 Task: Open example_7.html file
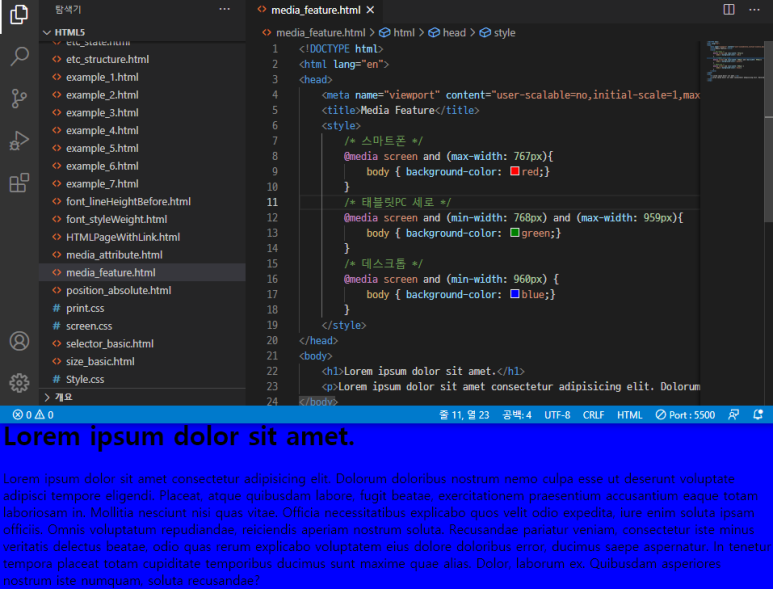tap(142, 184)
